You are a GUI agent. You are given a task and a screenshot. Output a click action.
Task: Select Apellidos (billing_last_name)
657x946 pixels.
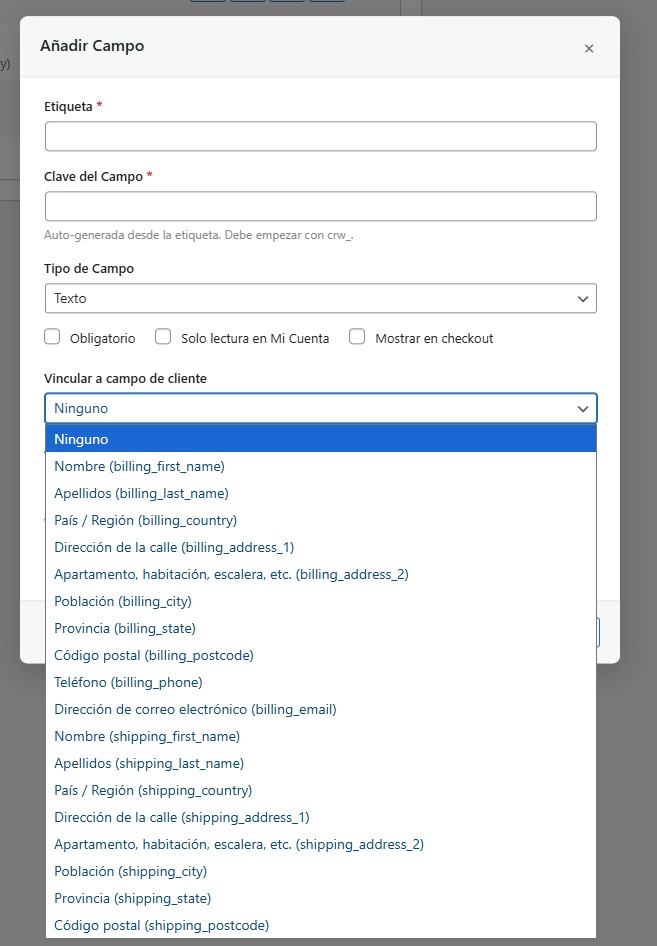[141, 493]
